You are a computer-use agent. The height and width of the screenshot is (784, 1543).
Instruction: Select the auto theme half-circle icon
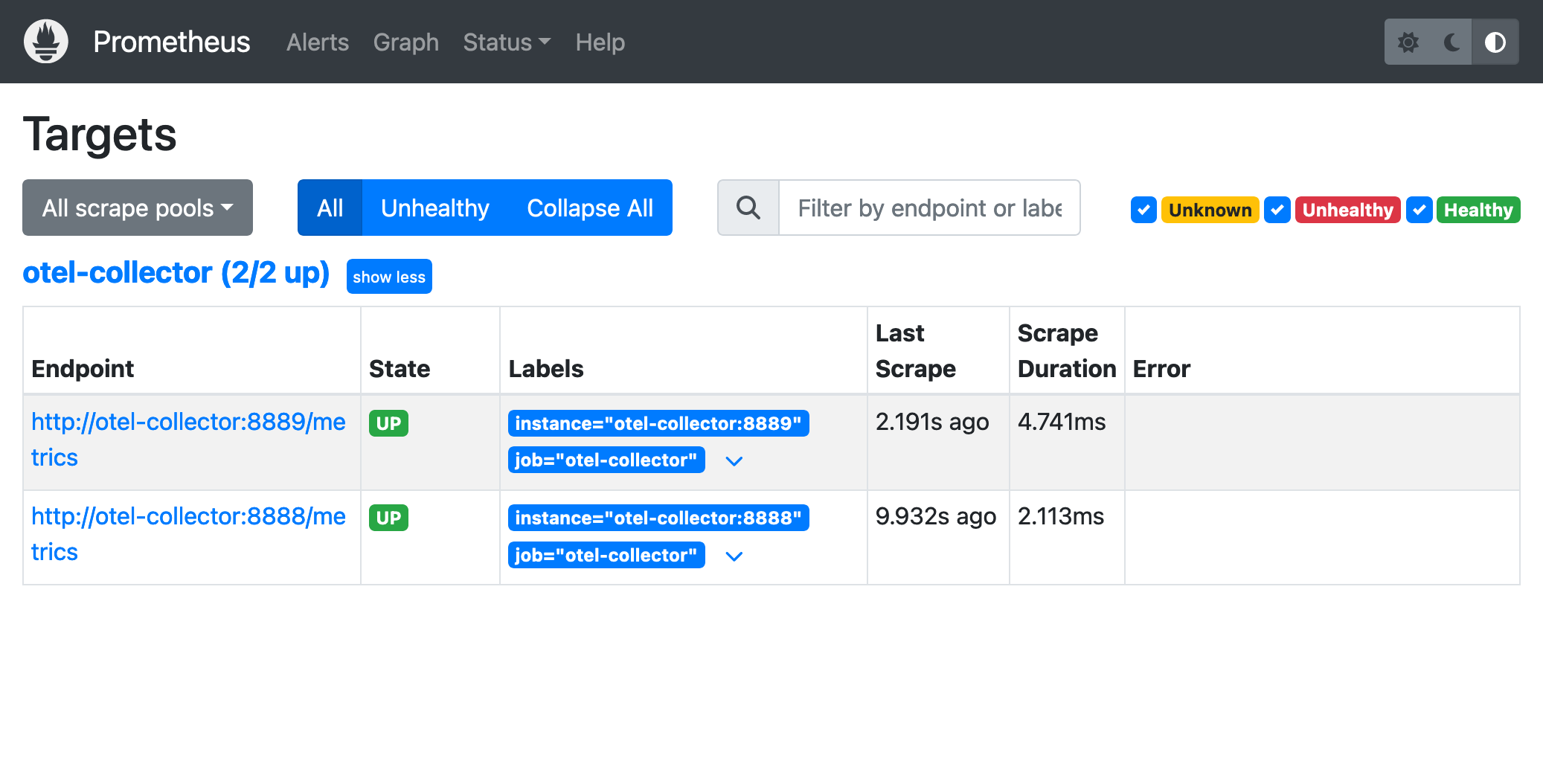[1495, 42]
